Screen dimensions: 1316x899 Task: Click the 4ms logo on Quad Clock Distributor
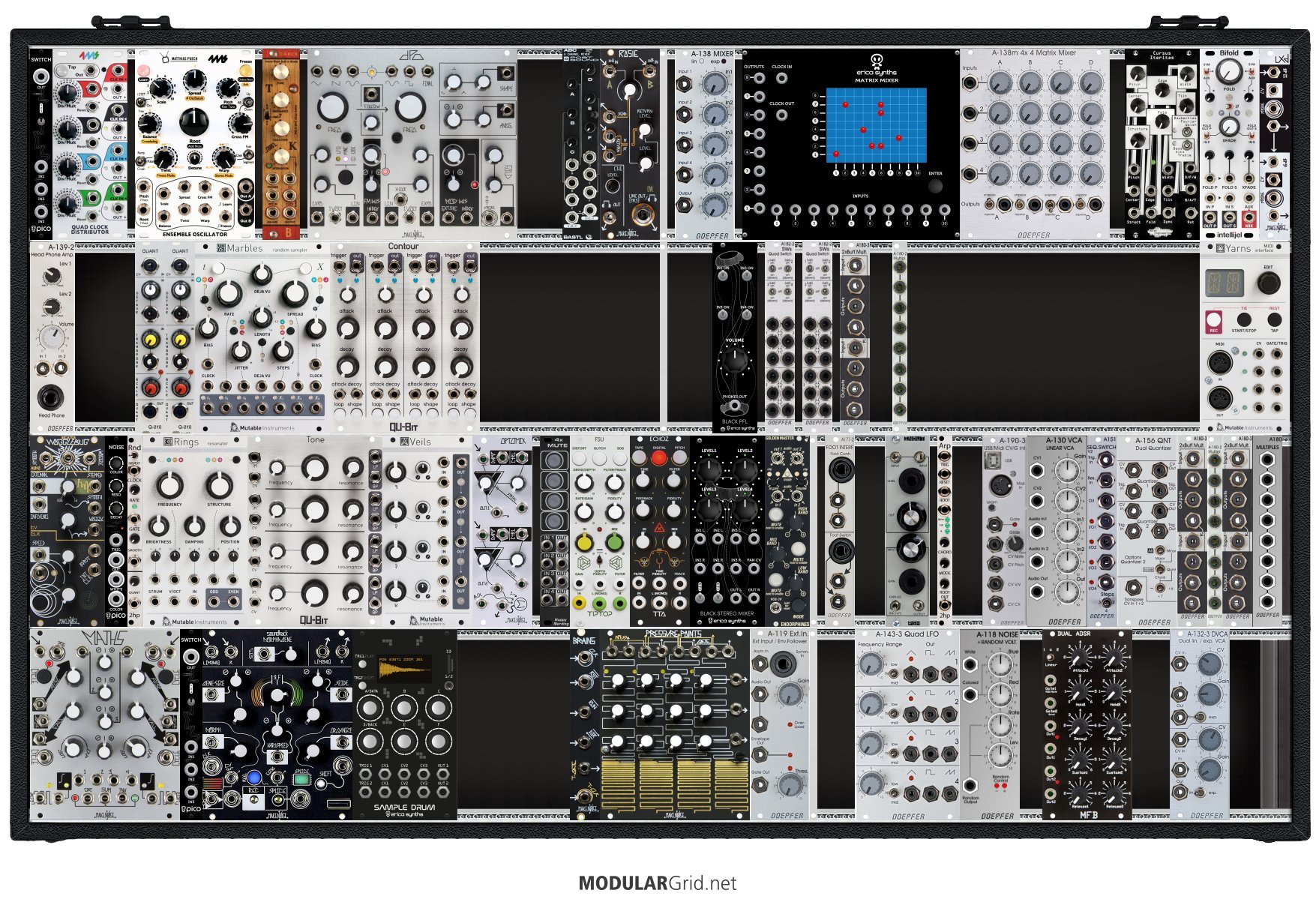click(90, 56)
